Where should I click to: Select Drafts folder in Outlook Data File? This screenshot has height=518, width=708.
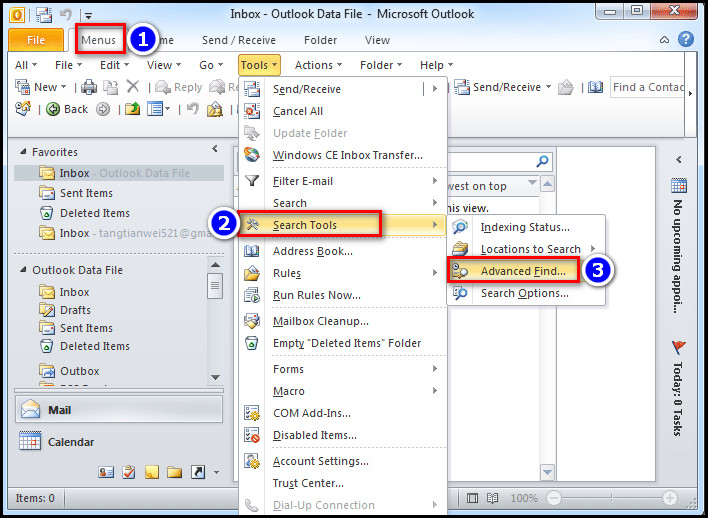click(64, 310)
